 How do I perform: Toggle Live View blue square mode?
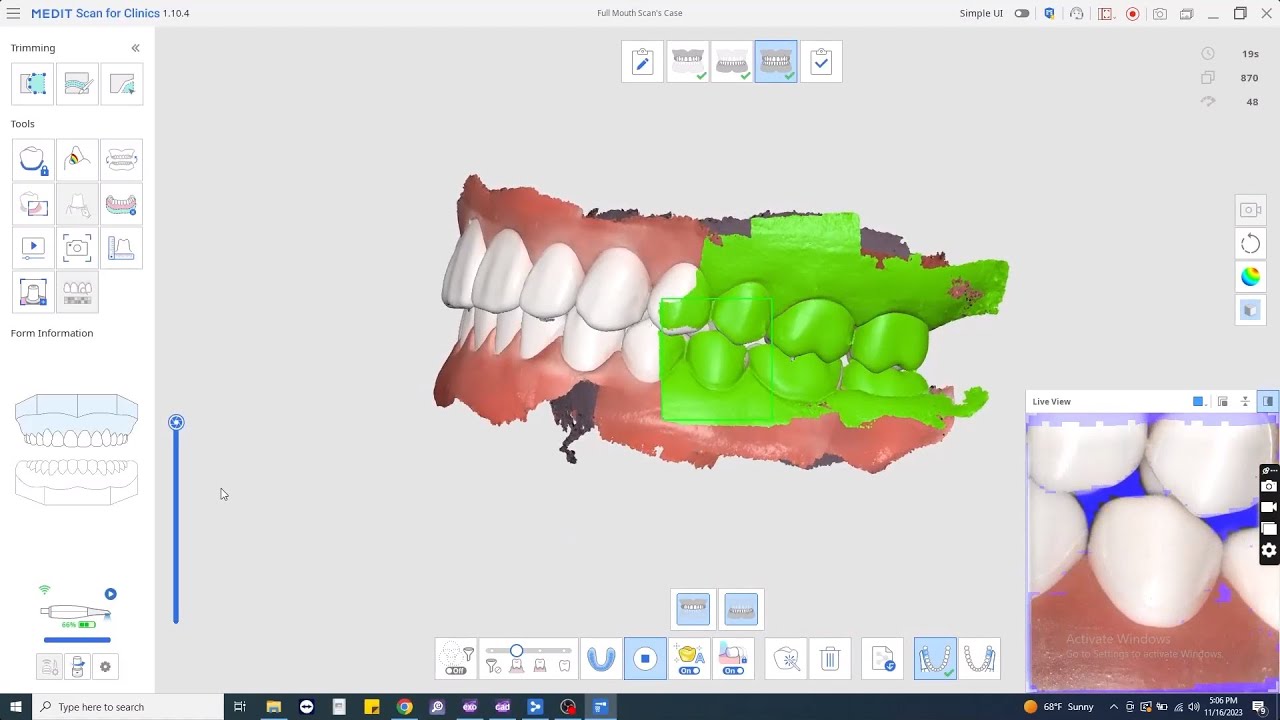[1198, 401]
